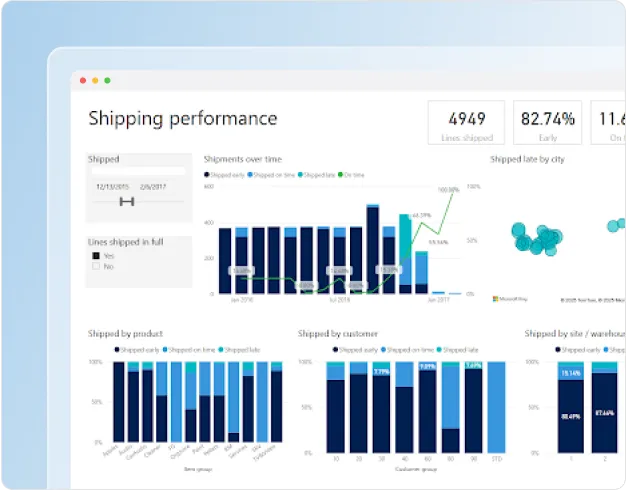Click Shipped on time legend in Shipped by product
Viewport: 626px width, 490px height.
[x=189, y=350]
